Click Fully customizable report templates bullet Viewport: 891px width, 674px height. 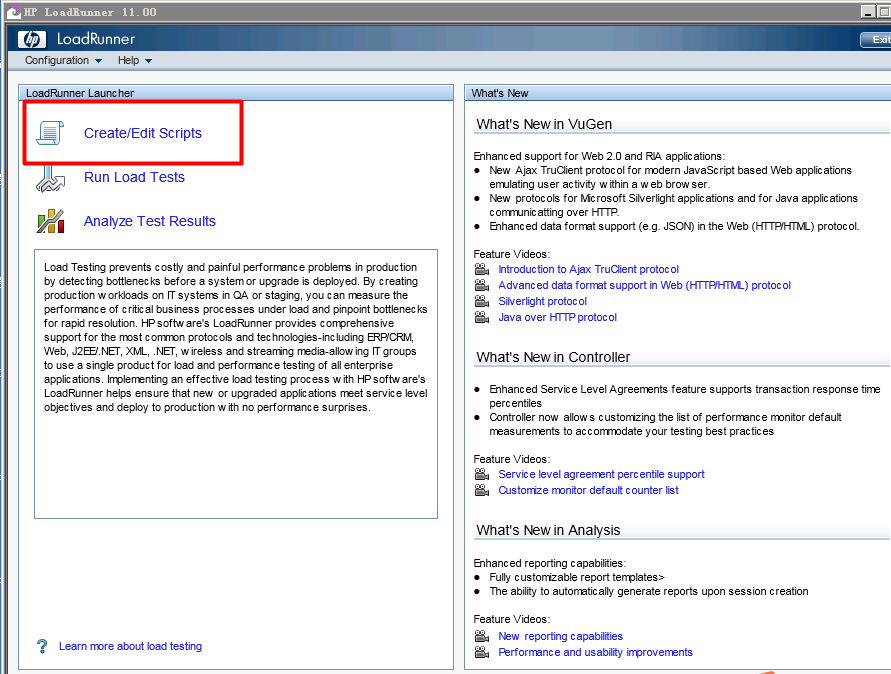click(x=577, y=577)
